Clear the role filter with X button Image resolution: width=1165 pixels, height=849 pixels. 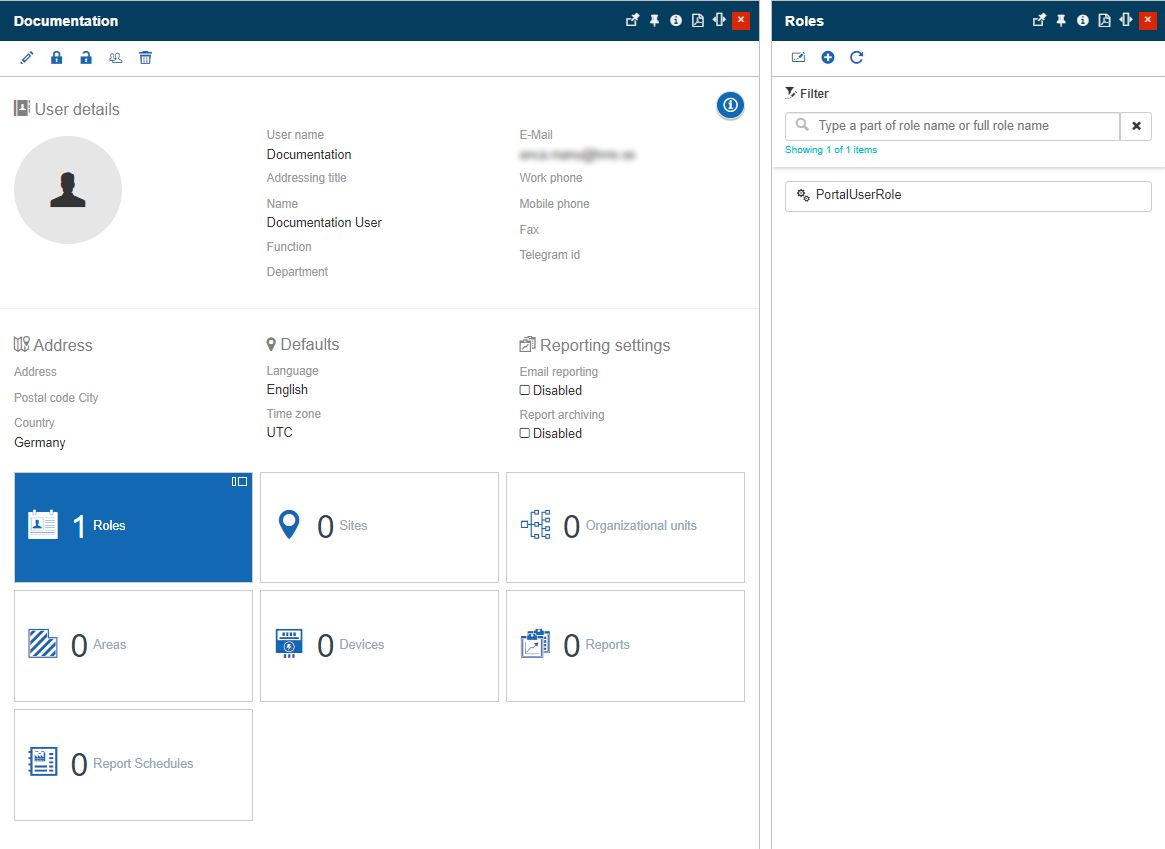click(x=1136, y=126)
